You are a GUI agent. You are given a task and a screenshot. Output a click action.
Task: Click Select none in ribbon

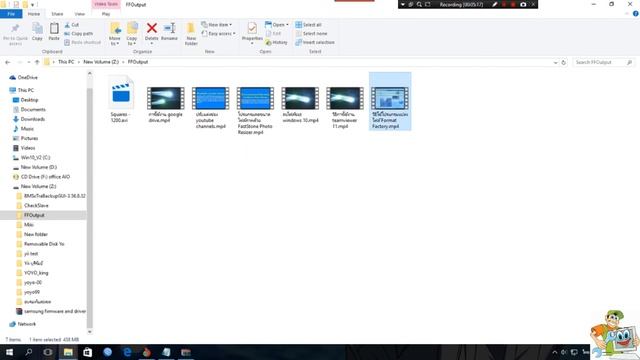(x=311, y=33)
